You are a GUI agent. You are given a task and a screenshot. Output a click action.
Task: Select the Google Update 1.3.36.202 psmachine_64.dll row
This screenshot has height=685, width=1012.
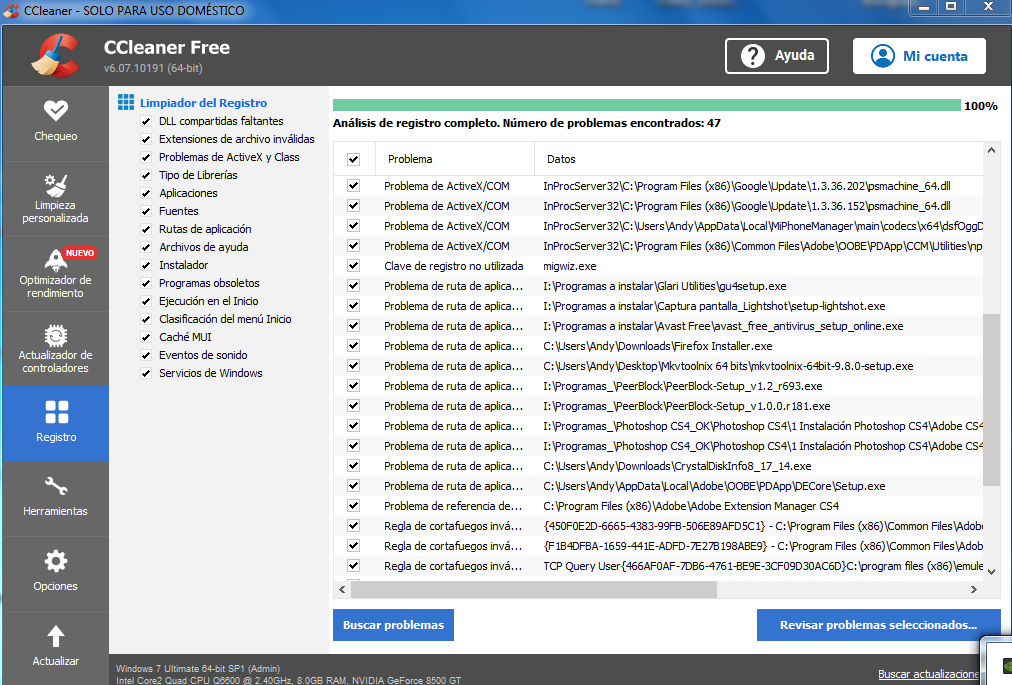(x=658, y=186)
